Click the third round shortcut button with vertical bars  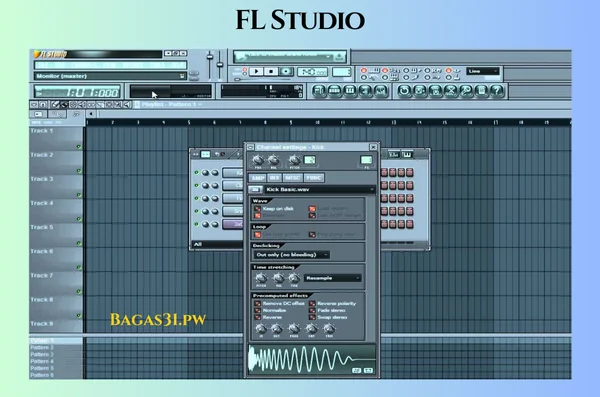350,91
